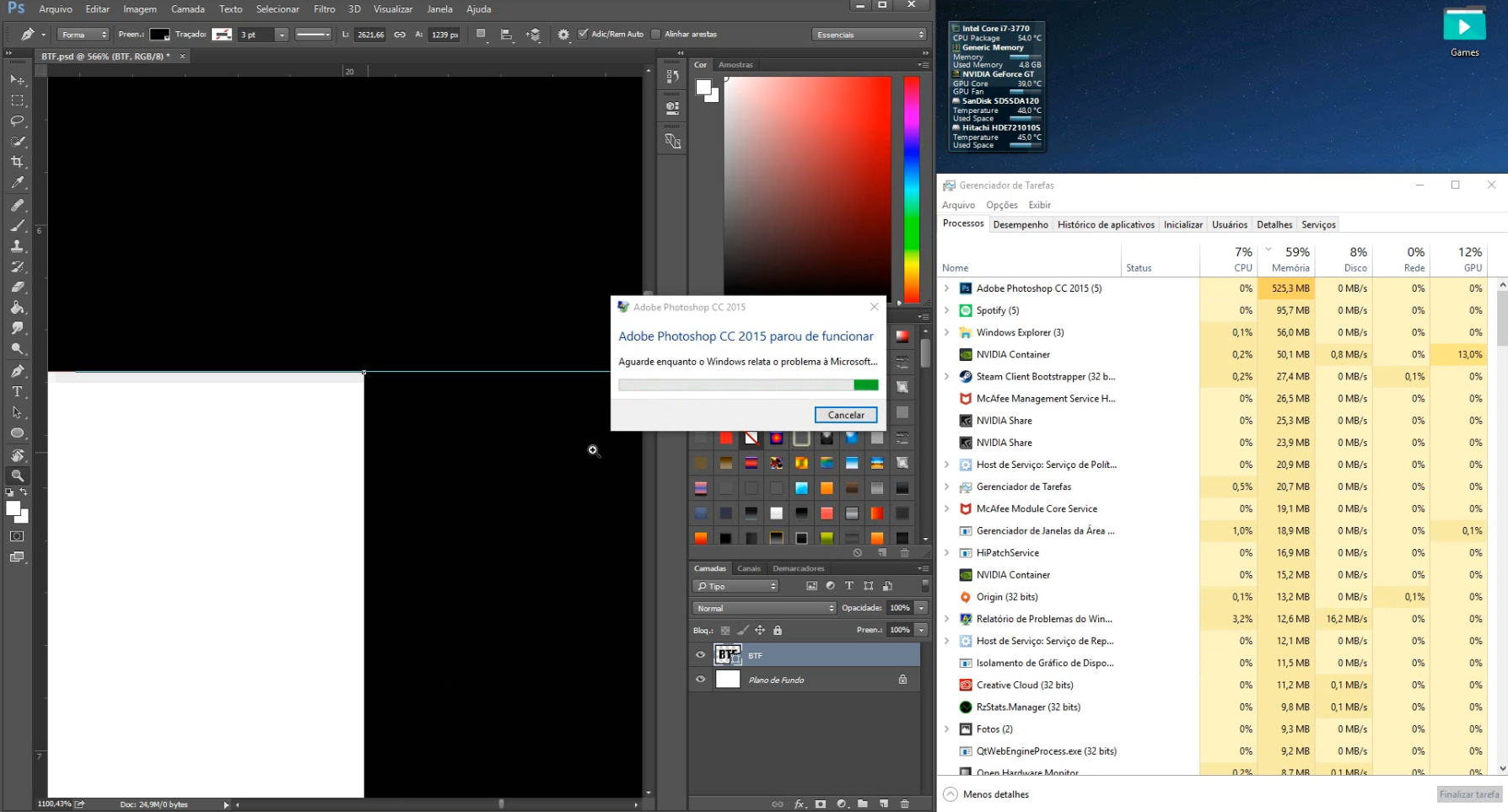Sort processes by the Nome column

coord(956,268)
